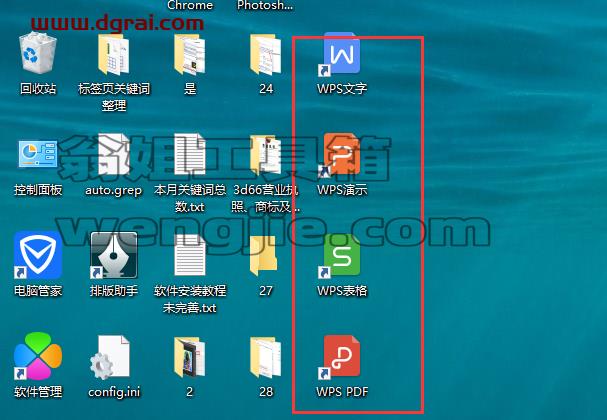Image resolution: width=607 pixels, height=420 pixels.
Task: Launch the WPS PDF red icon
Action: pos(340,357)
